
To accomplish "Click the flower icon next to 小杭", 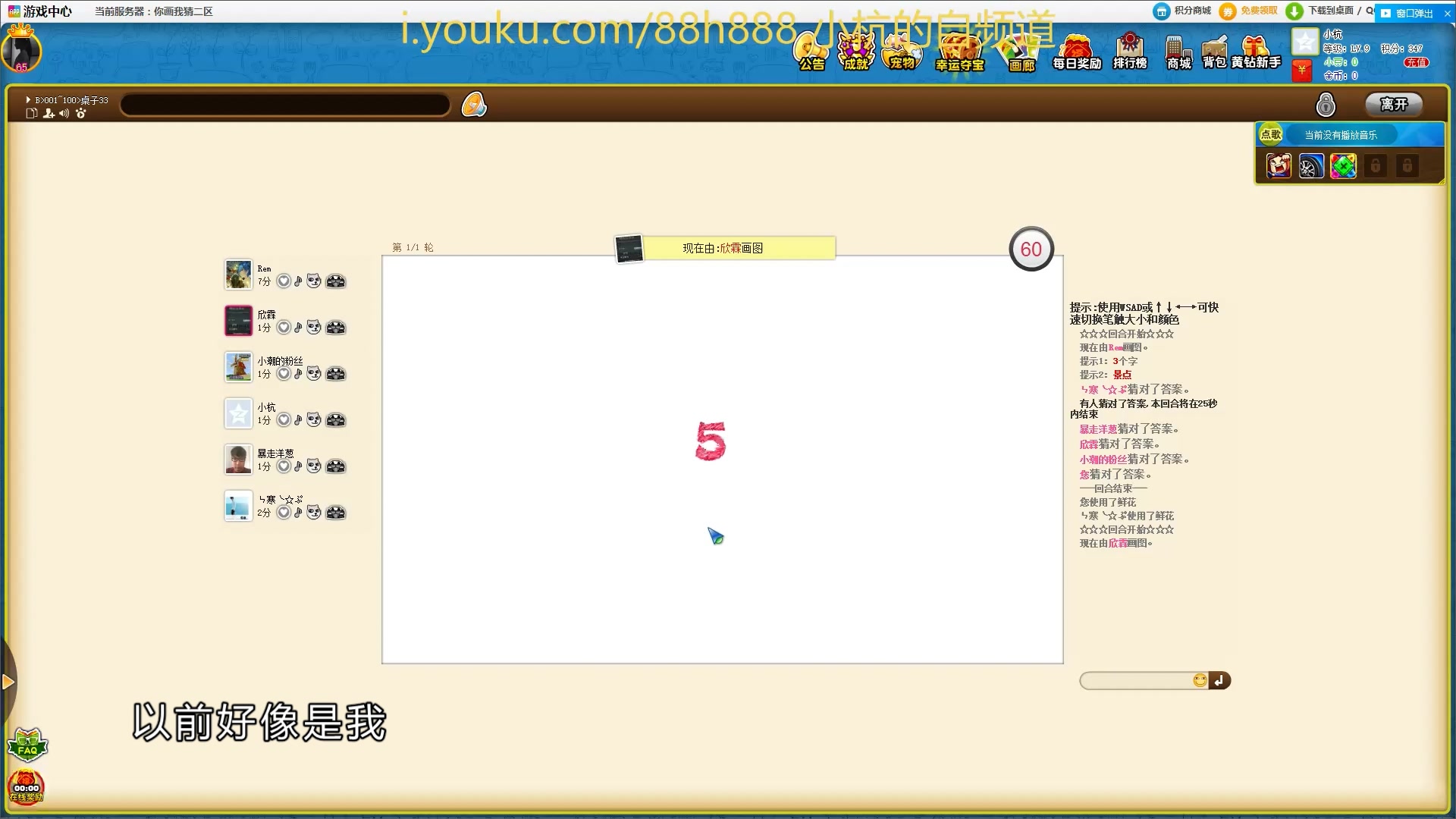I will pyautogui.click(x=298, y=420).
